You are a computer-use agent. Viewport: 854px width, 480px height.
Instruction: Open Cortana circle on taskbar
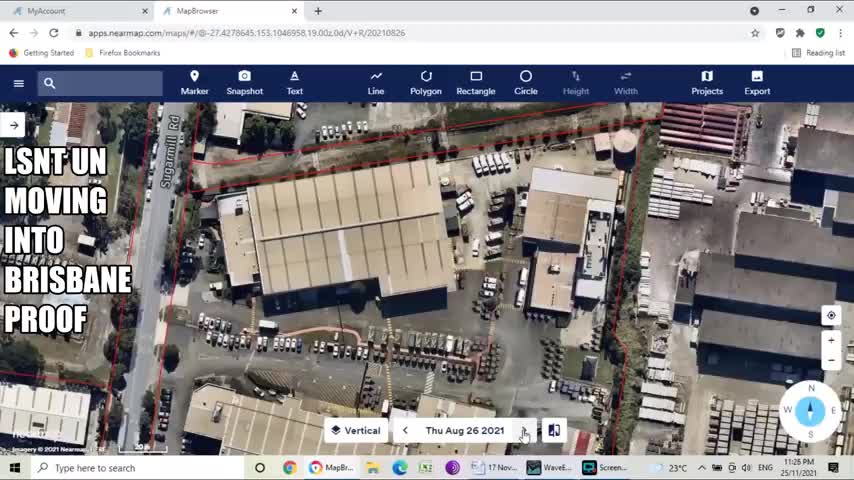point(260,468)
